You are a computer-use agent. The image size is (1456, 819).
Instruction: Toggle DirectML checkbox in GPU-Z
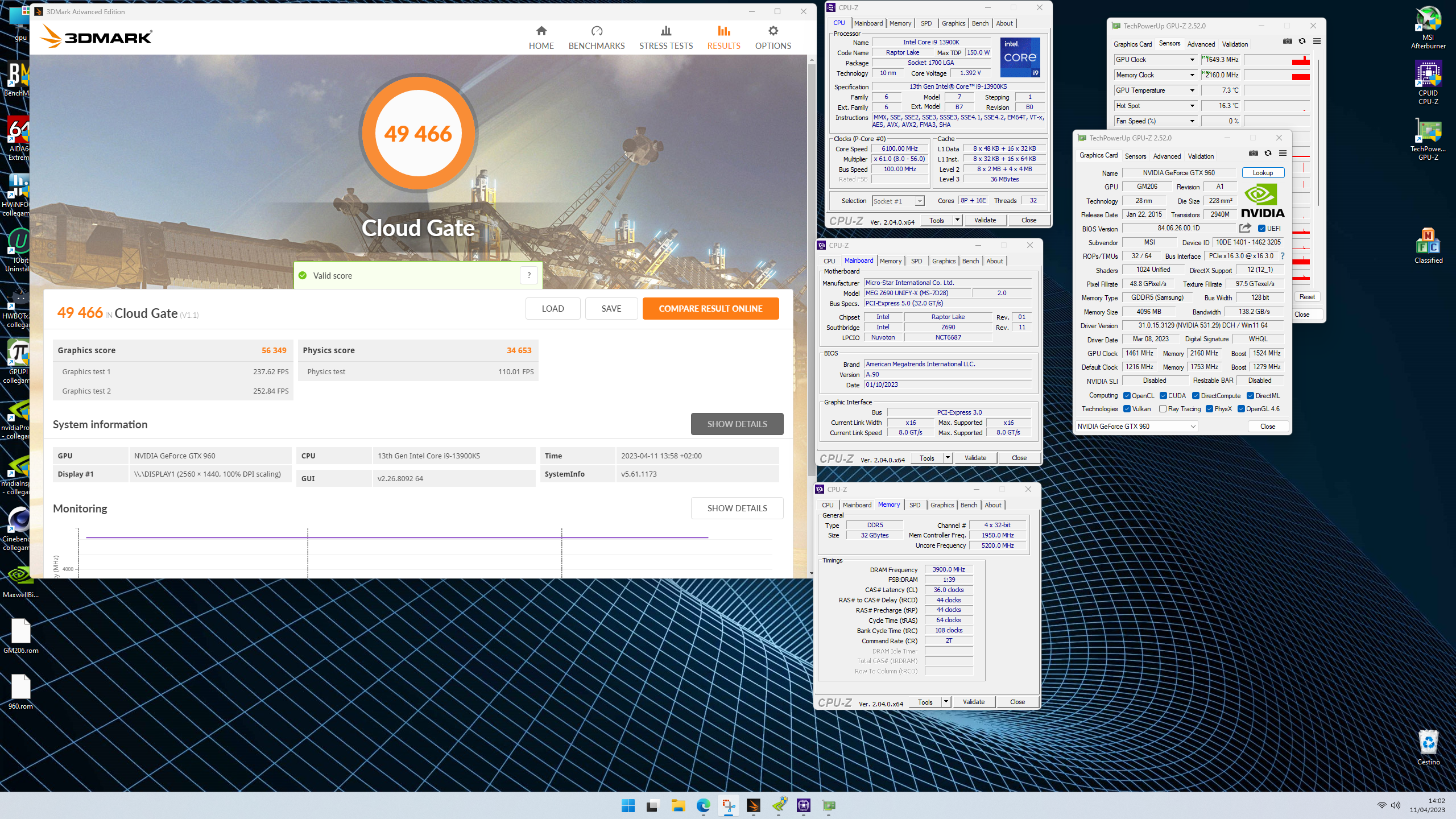click(x=1250, y=396)
